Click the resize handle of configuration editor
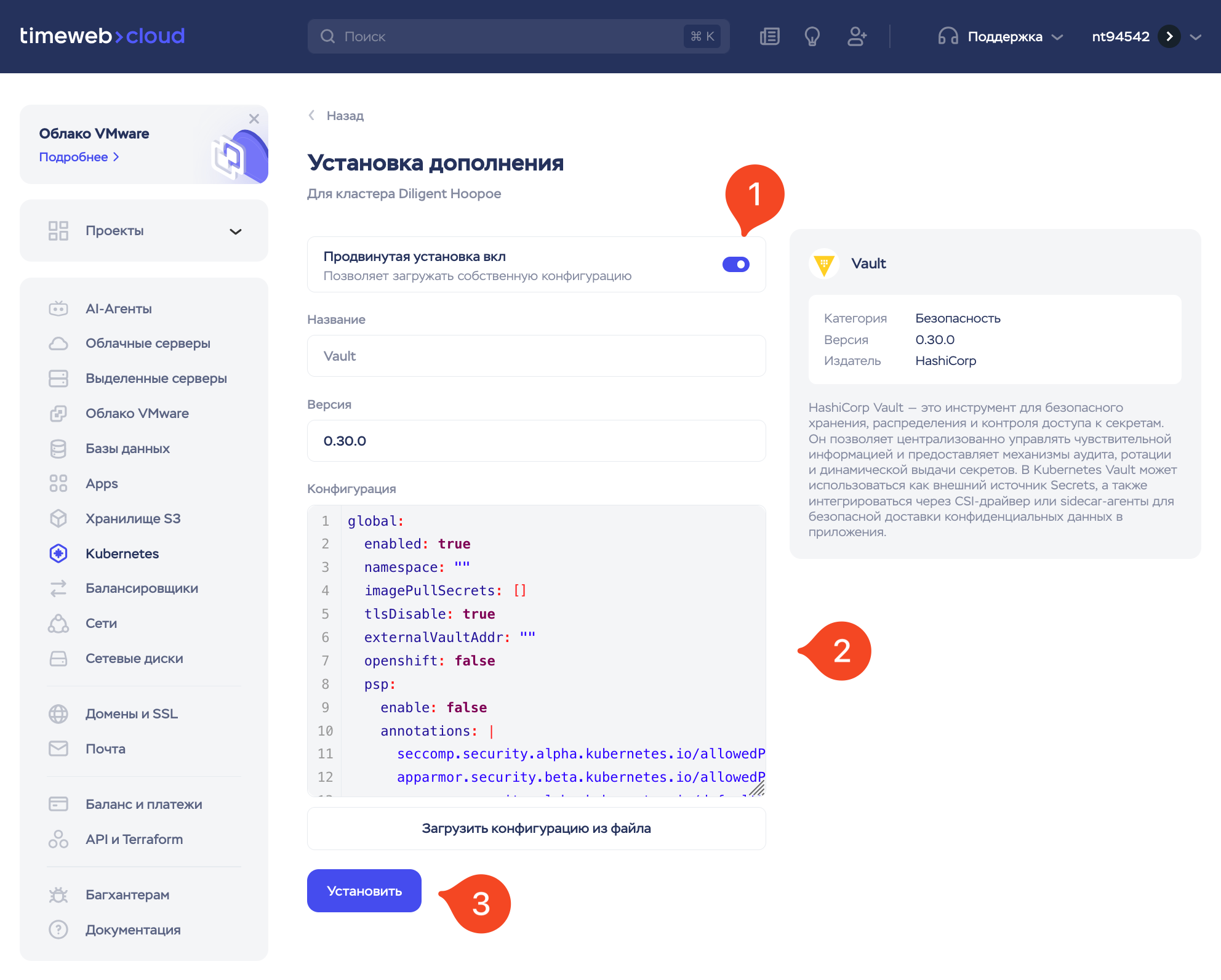Viewport: 1221px width, 980px height. (x=757, y=789)
